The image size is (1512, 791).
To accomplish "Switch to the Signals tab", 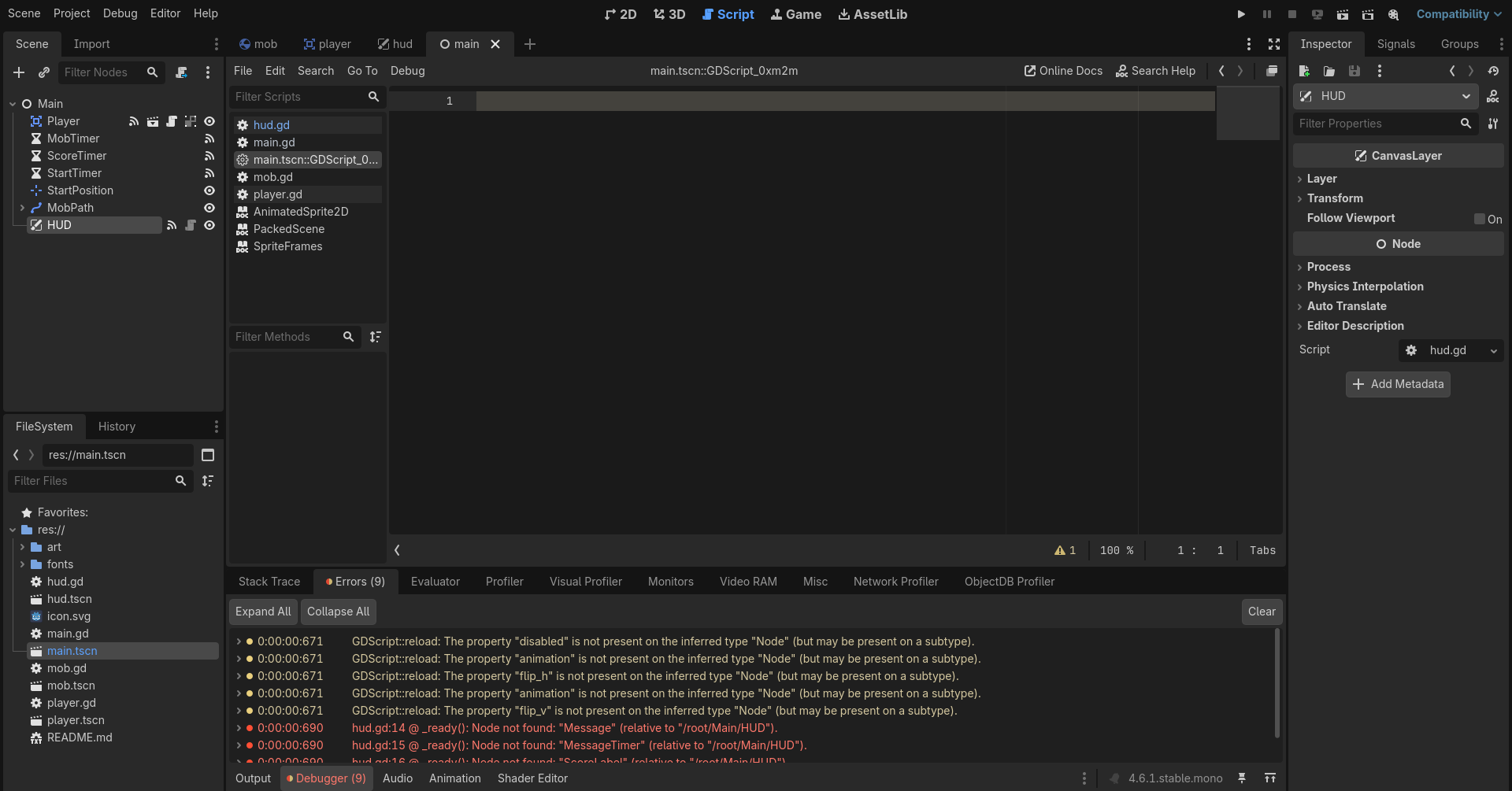I will 1395,44.
